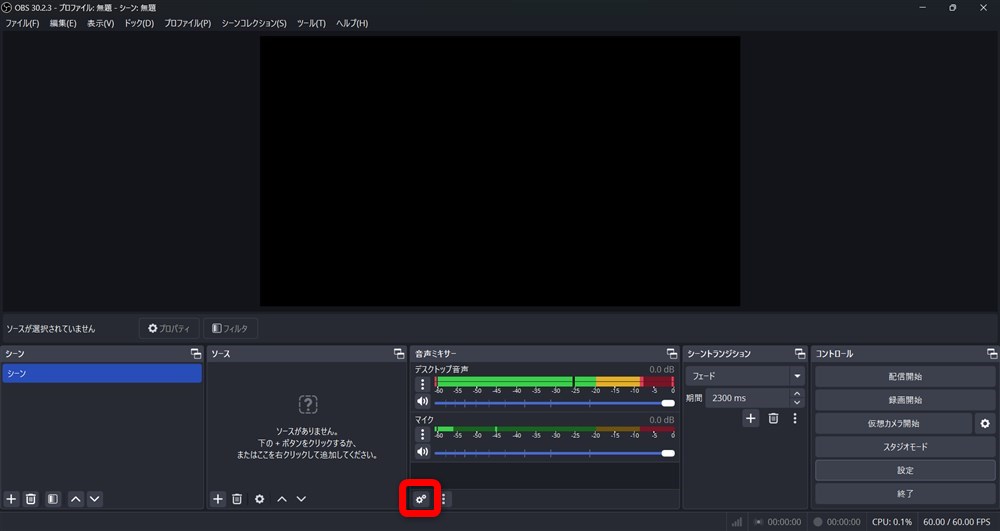The width and height of the screenshot is (1000, 531).
Task: Mute the mic (マイク) speaker
Action: 422,452
